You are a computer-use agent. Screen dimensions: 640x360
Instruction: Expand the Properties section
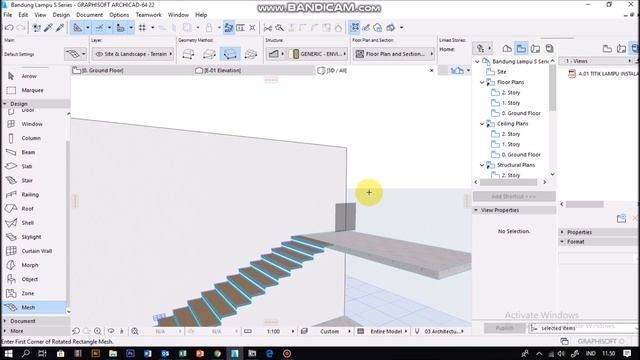coord(562,232)
